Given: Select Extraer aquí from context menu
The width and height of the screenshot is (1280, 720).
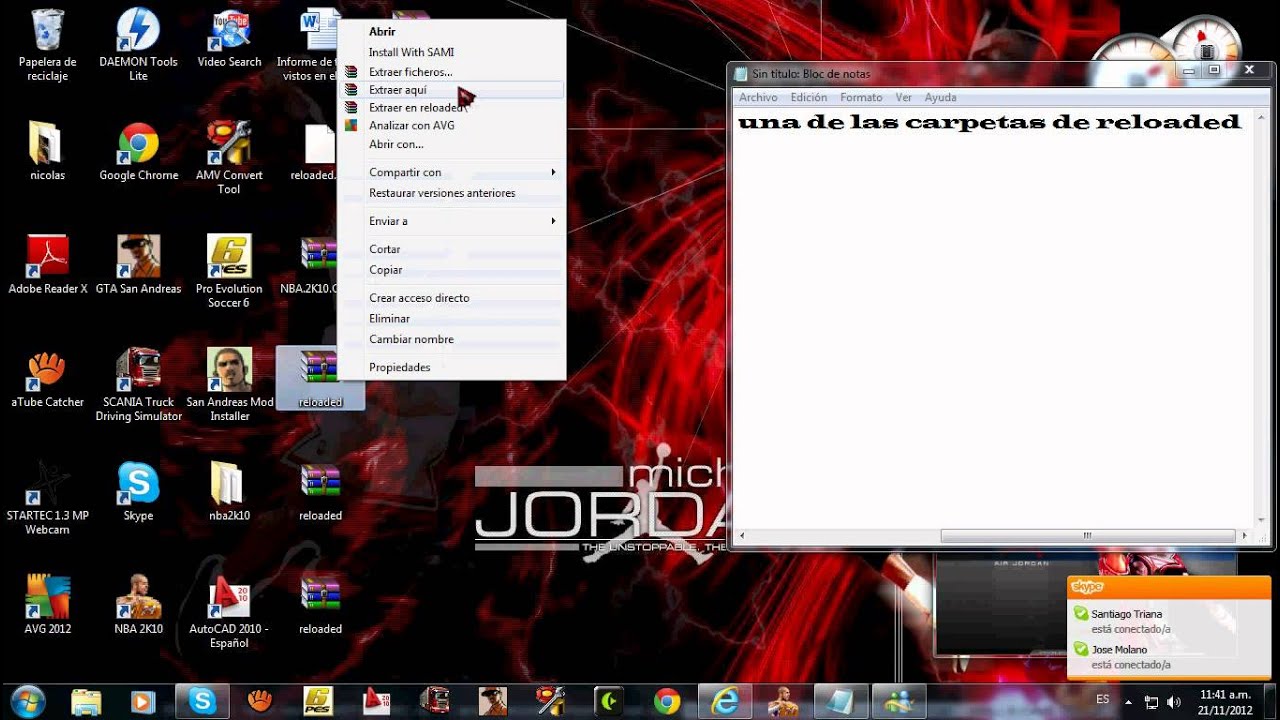Looking at the screenshot, I should [x=452, y=90].
